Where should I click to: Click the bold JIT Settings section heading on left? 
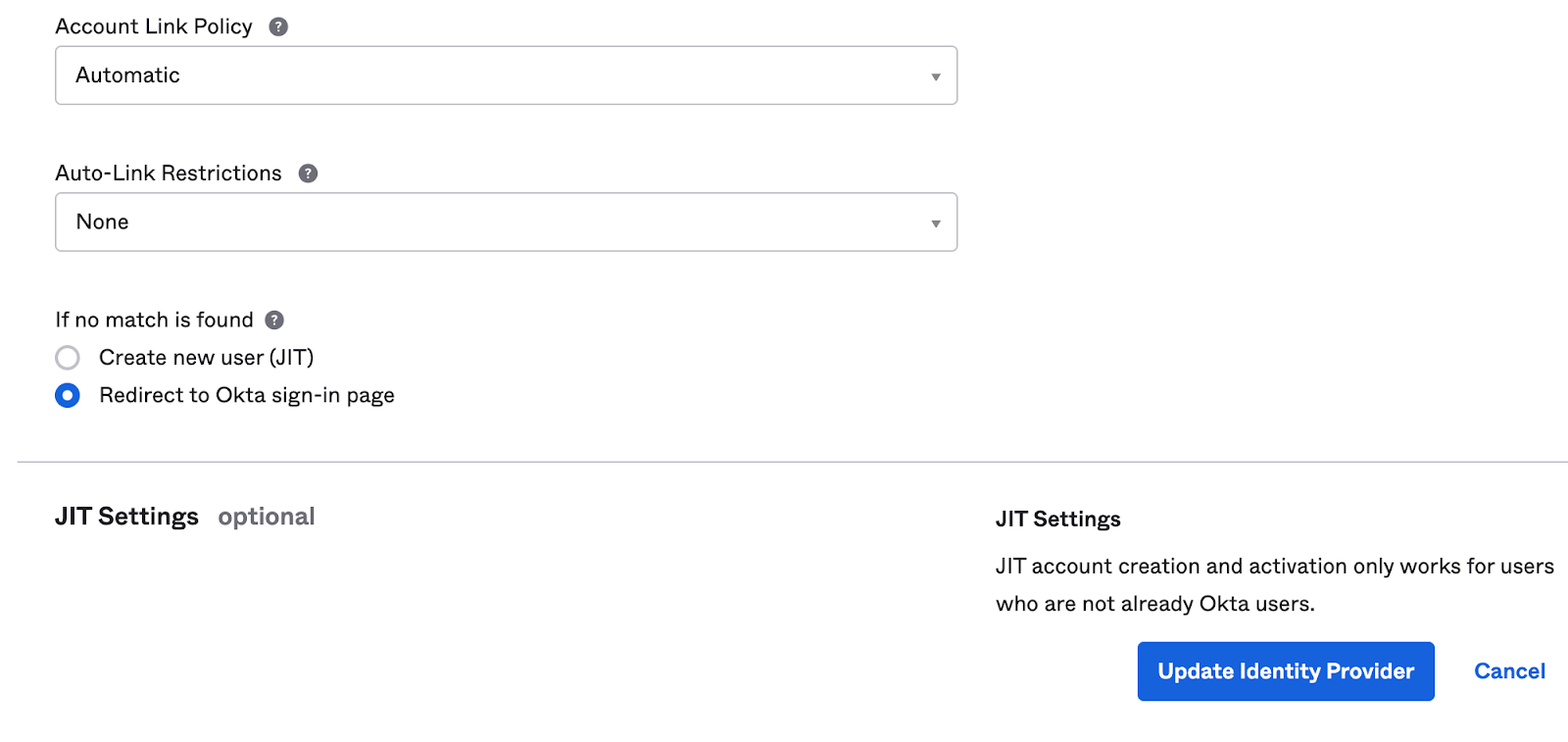point(126,517)
